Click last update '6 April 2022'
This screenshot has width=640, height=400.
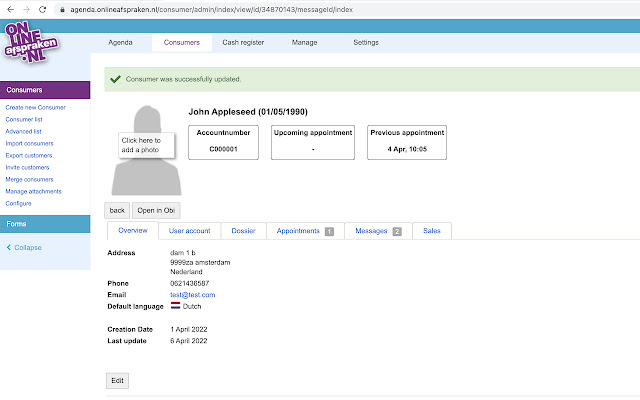tap(189, 341)
